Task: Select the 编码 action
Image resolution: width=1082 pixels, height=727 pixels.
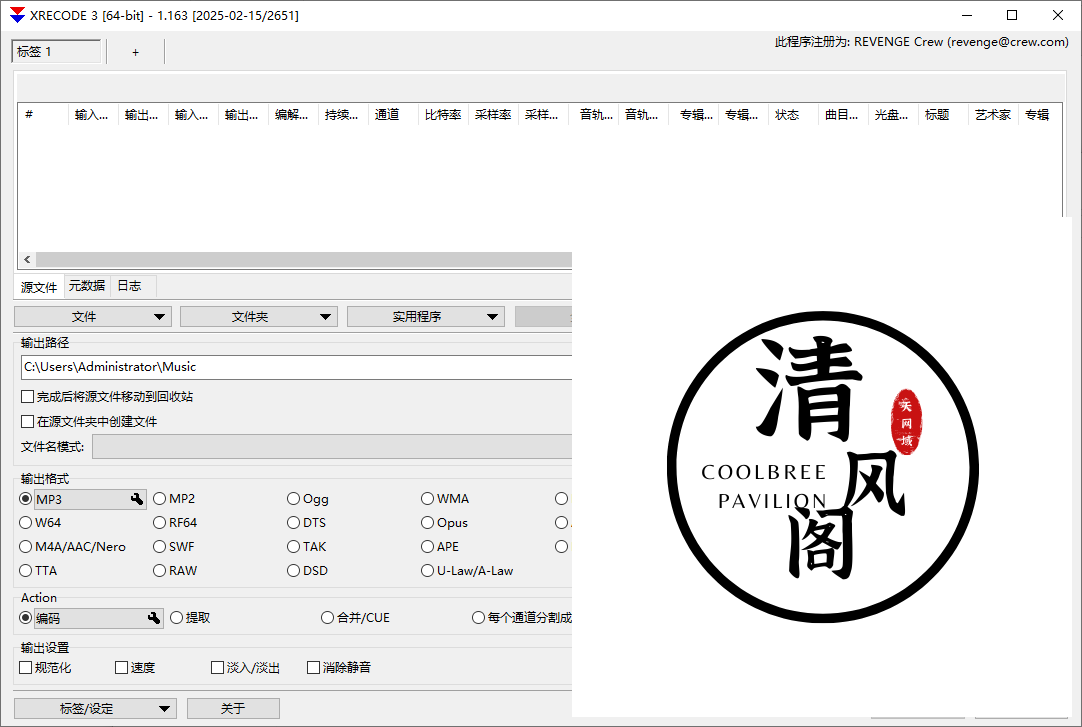Action: (26, 617)
